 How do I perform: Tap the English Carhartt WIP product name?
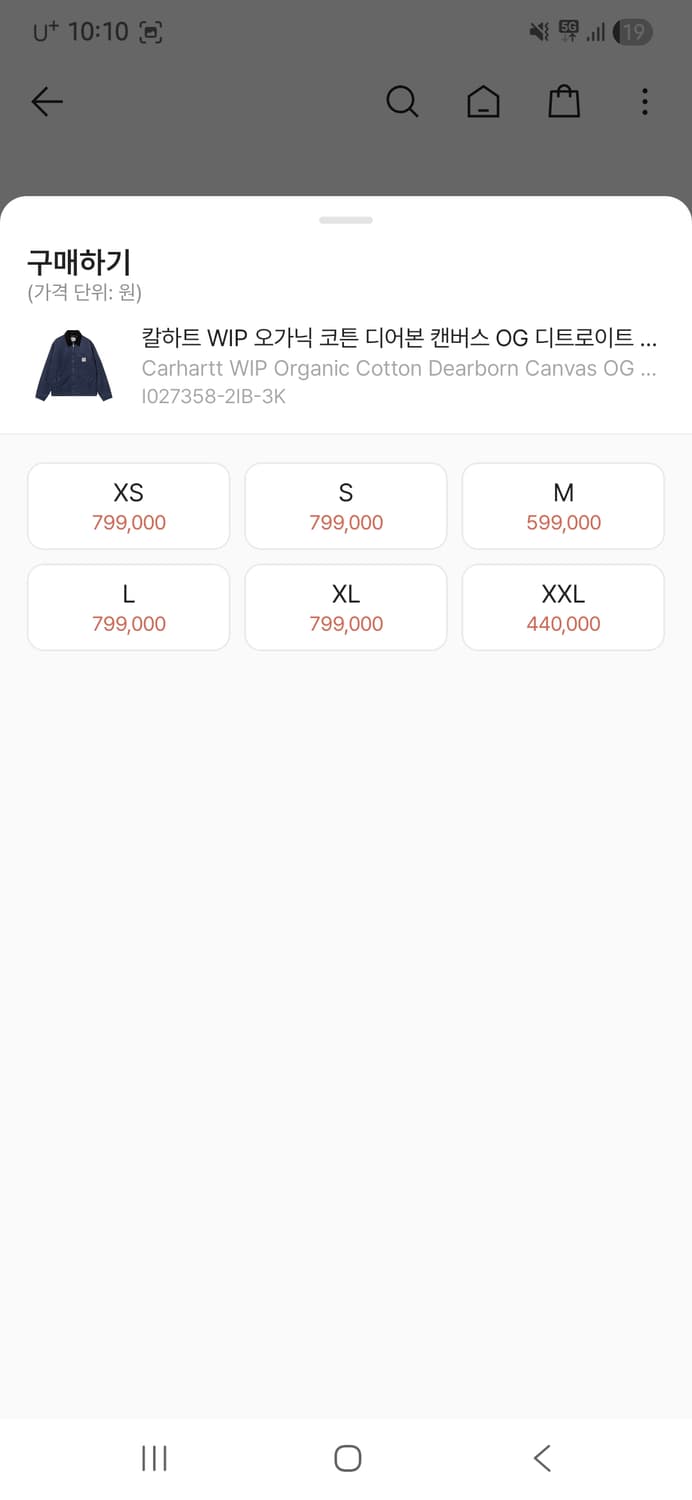(398, 368)
